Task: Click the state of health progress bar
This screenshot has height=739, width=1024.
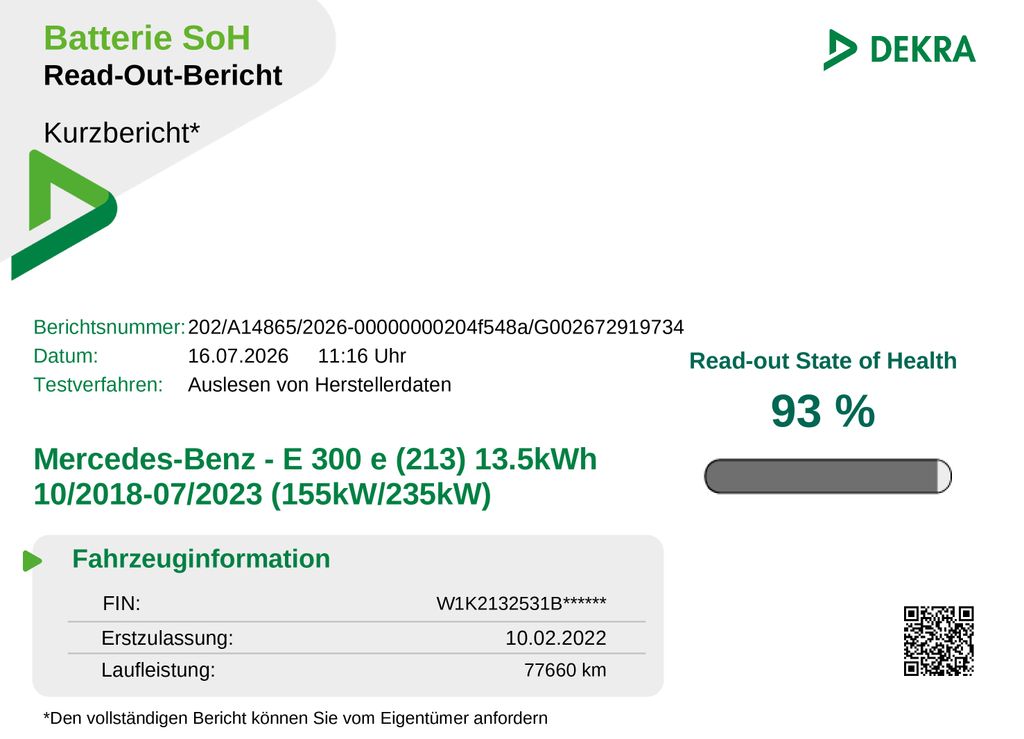Action: click(x=827, y=476)
